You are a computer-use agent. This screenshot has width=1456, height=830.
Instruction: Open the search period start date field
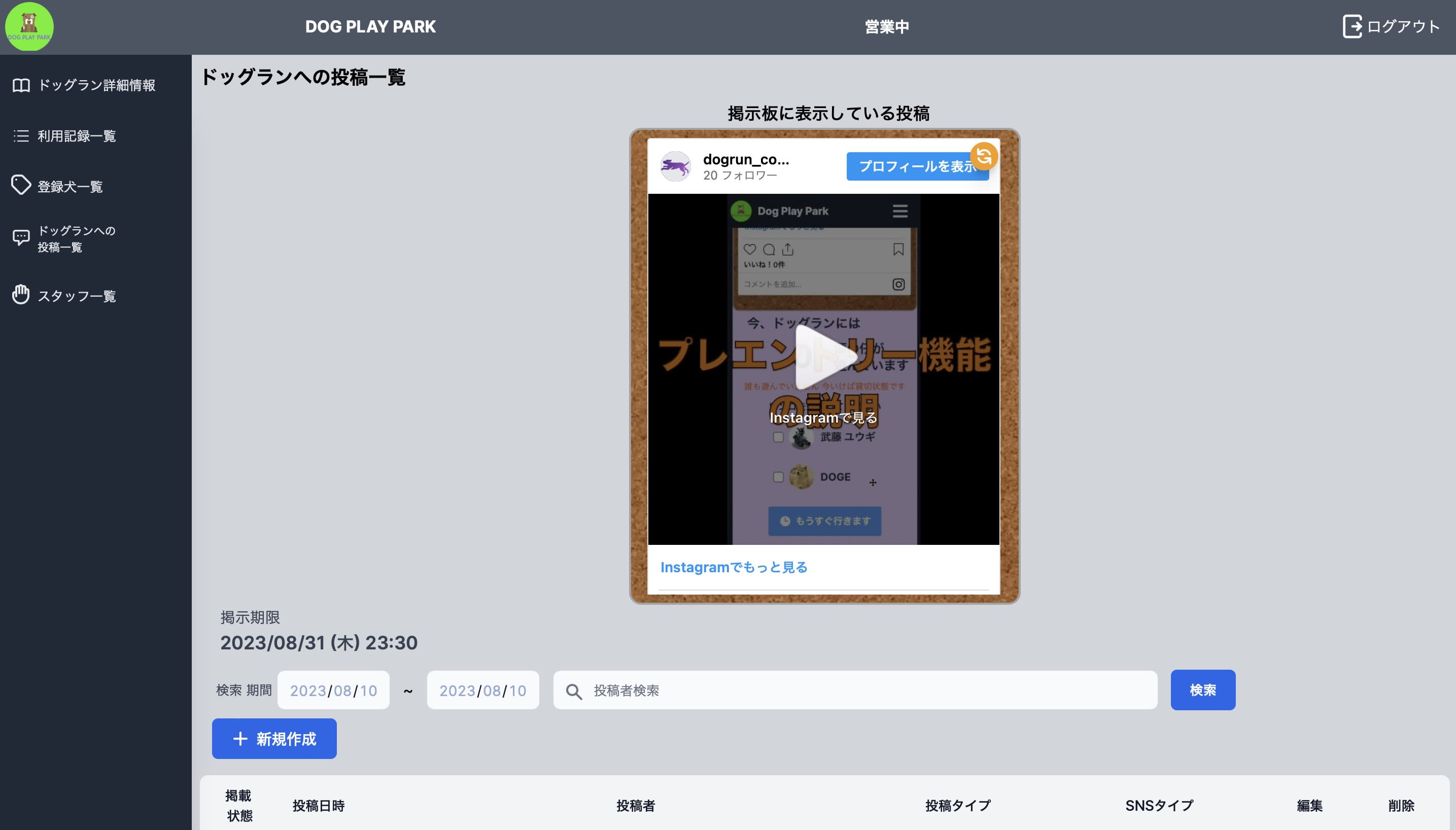tap(333, 690)
